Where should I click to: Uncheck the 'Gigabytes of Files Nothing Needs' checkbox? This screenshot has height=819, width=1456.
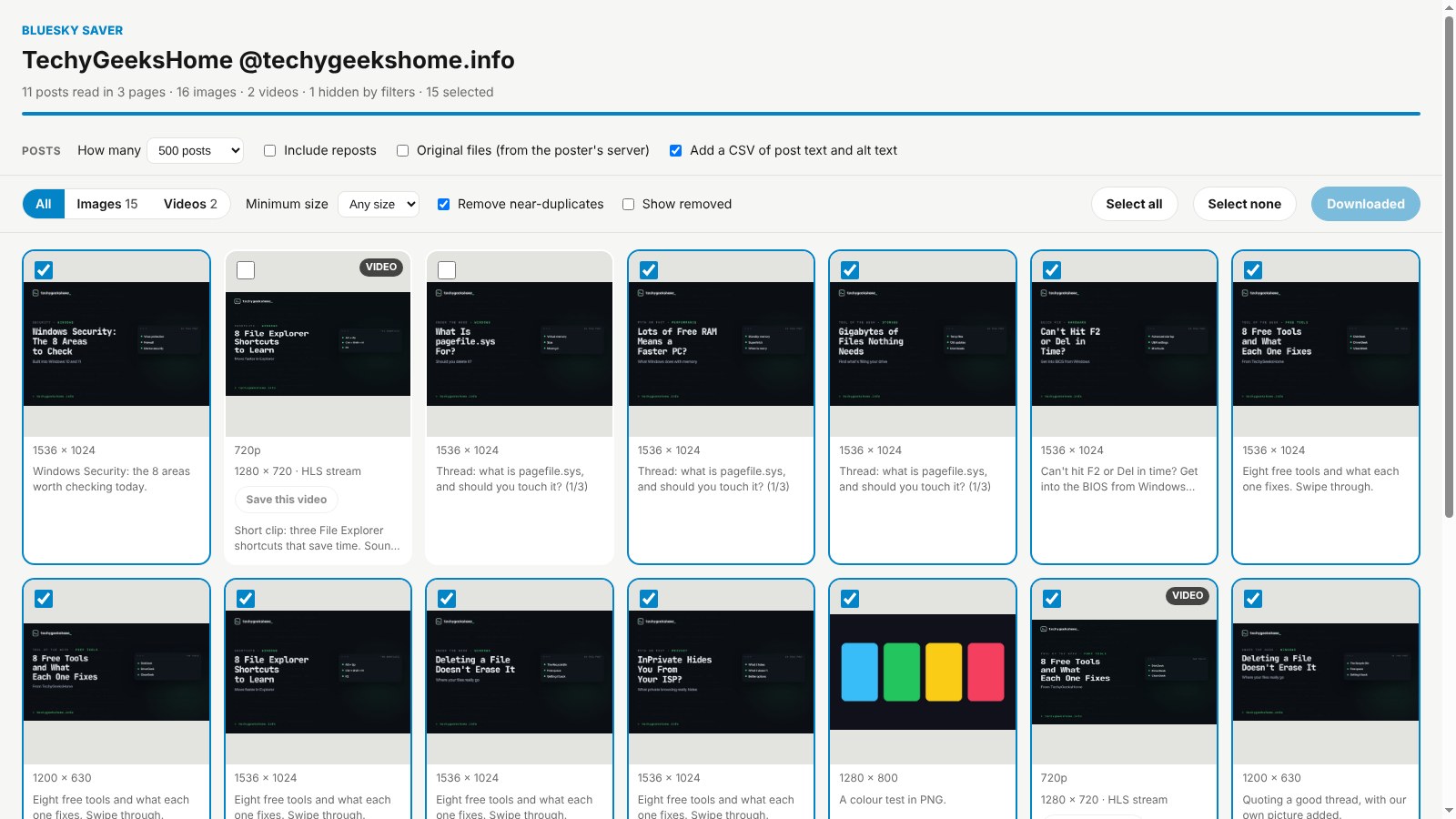click(850, 270)
